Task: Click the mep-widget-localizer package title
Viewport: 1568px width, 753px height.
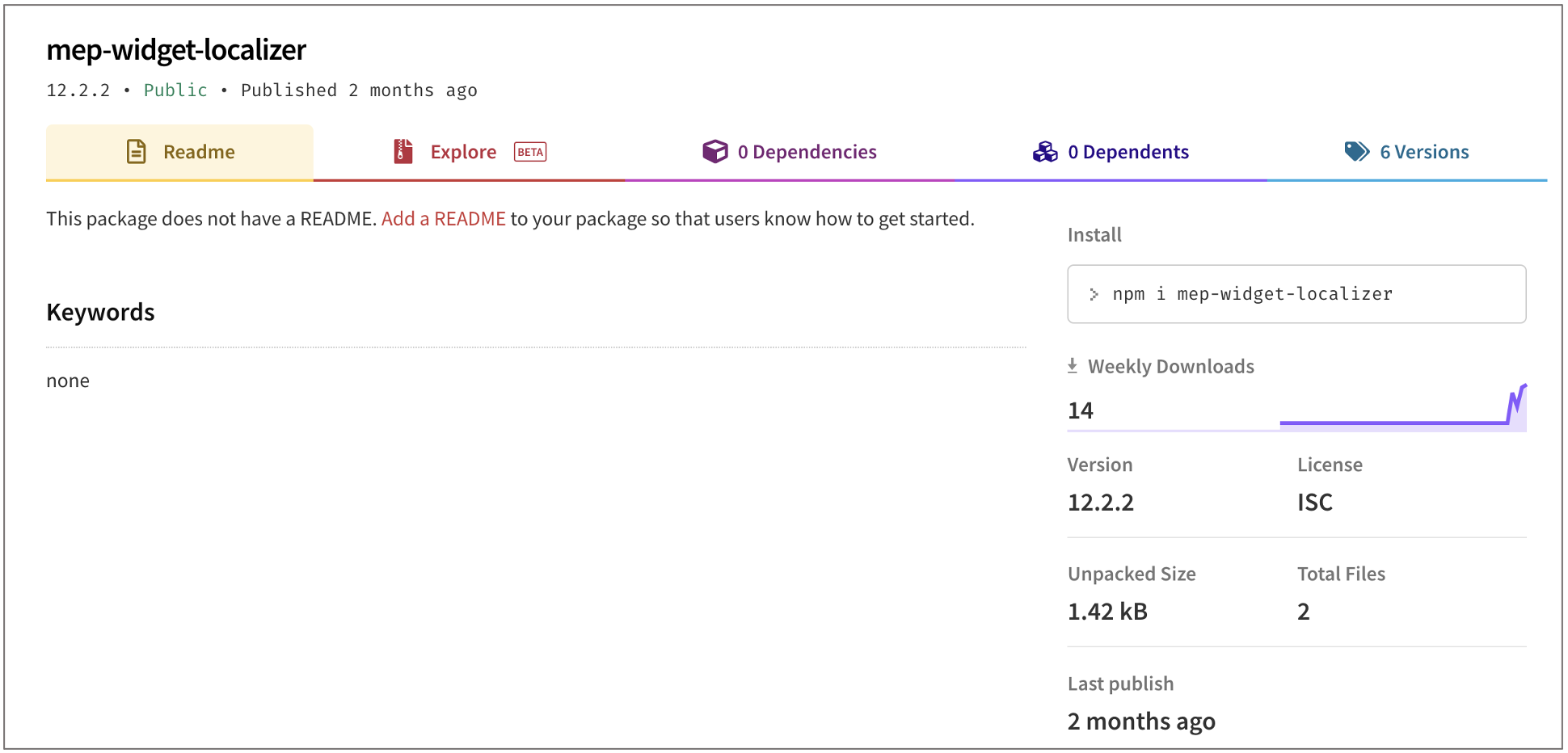Action: pos(176,50)
